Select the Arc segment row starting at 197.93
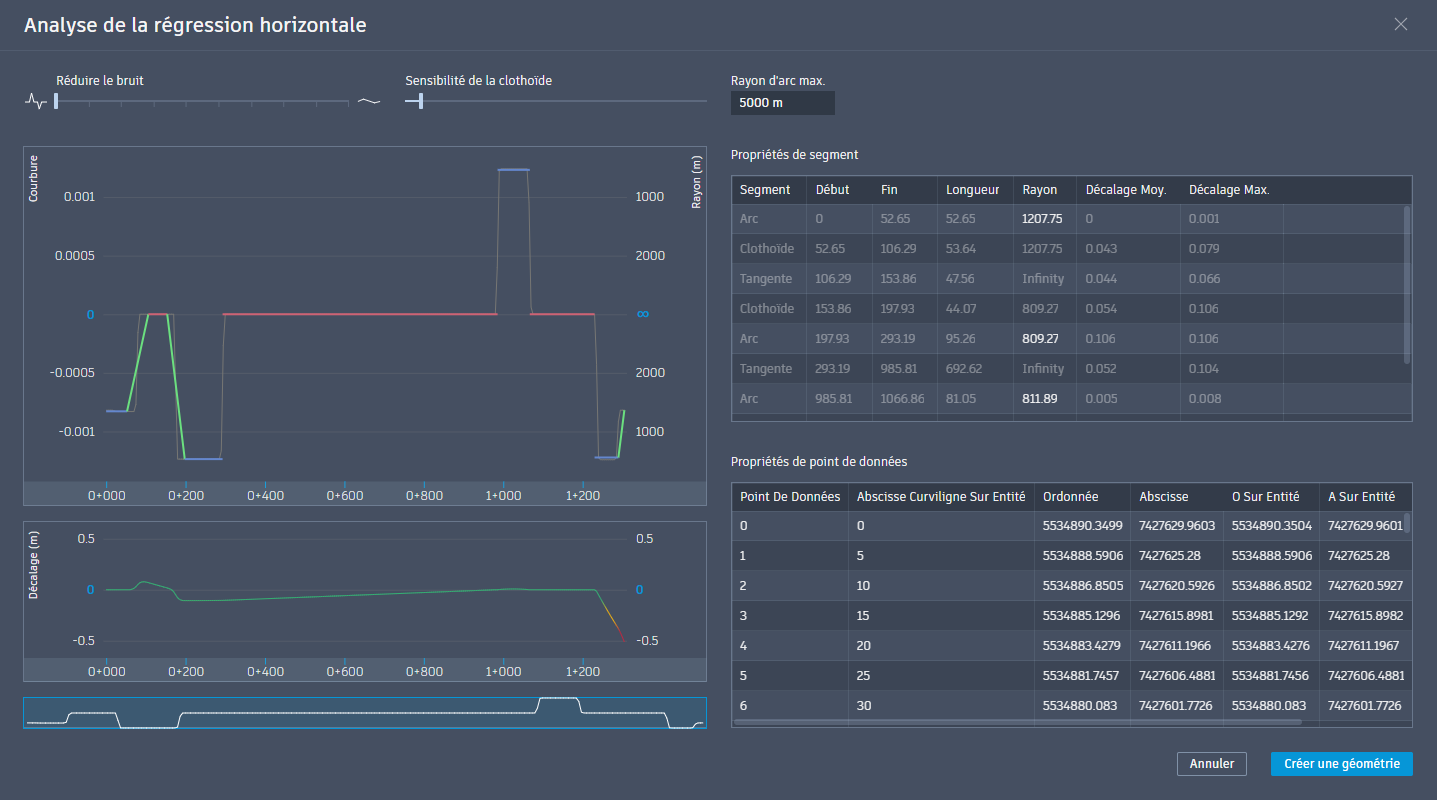This screenshot has height=800, width=1437. [1067, 339]
